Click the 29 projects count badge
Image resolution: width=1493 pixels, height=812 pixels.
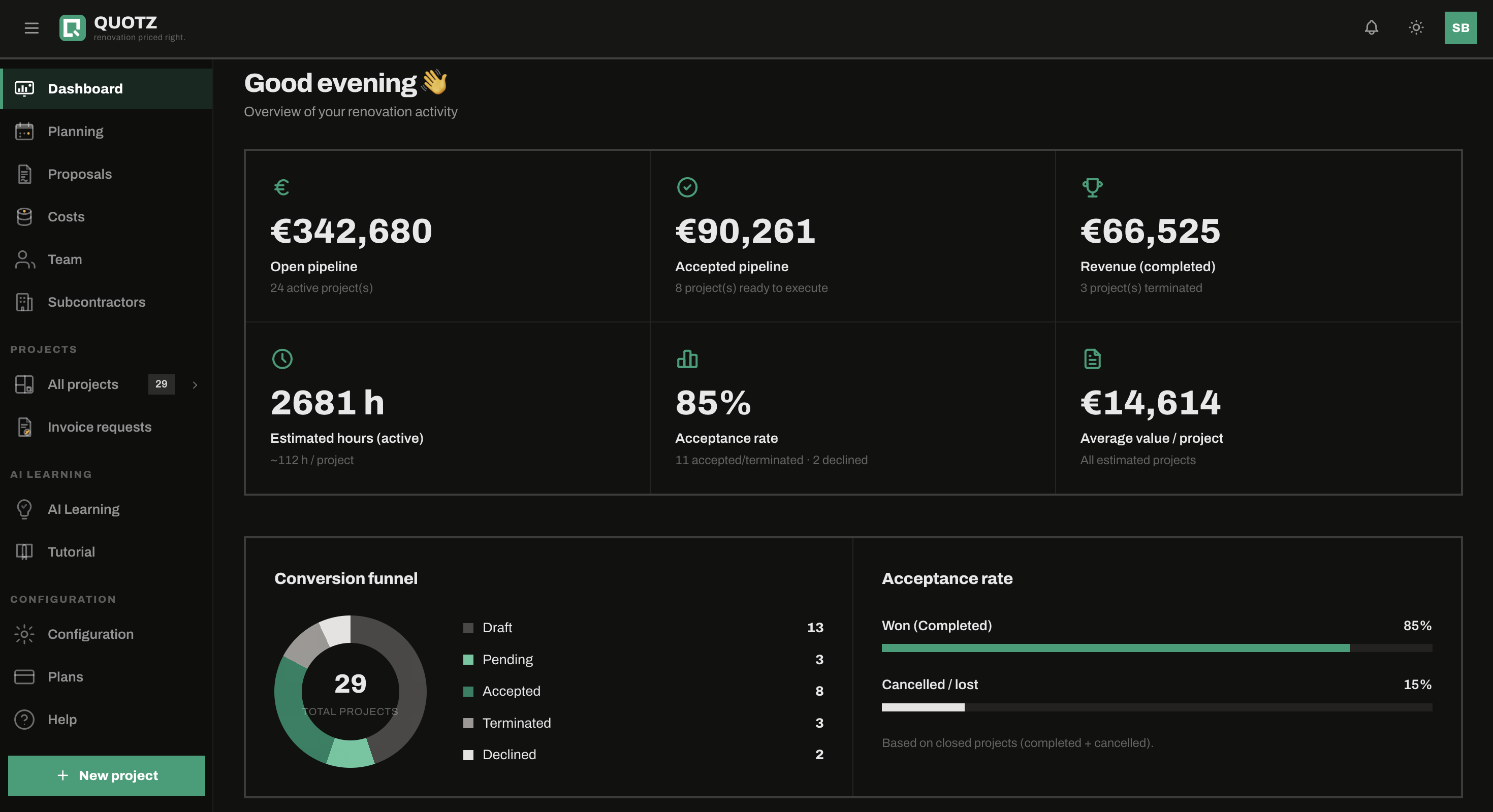pos(161,384)
